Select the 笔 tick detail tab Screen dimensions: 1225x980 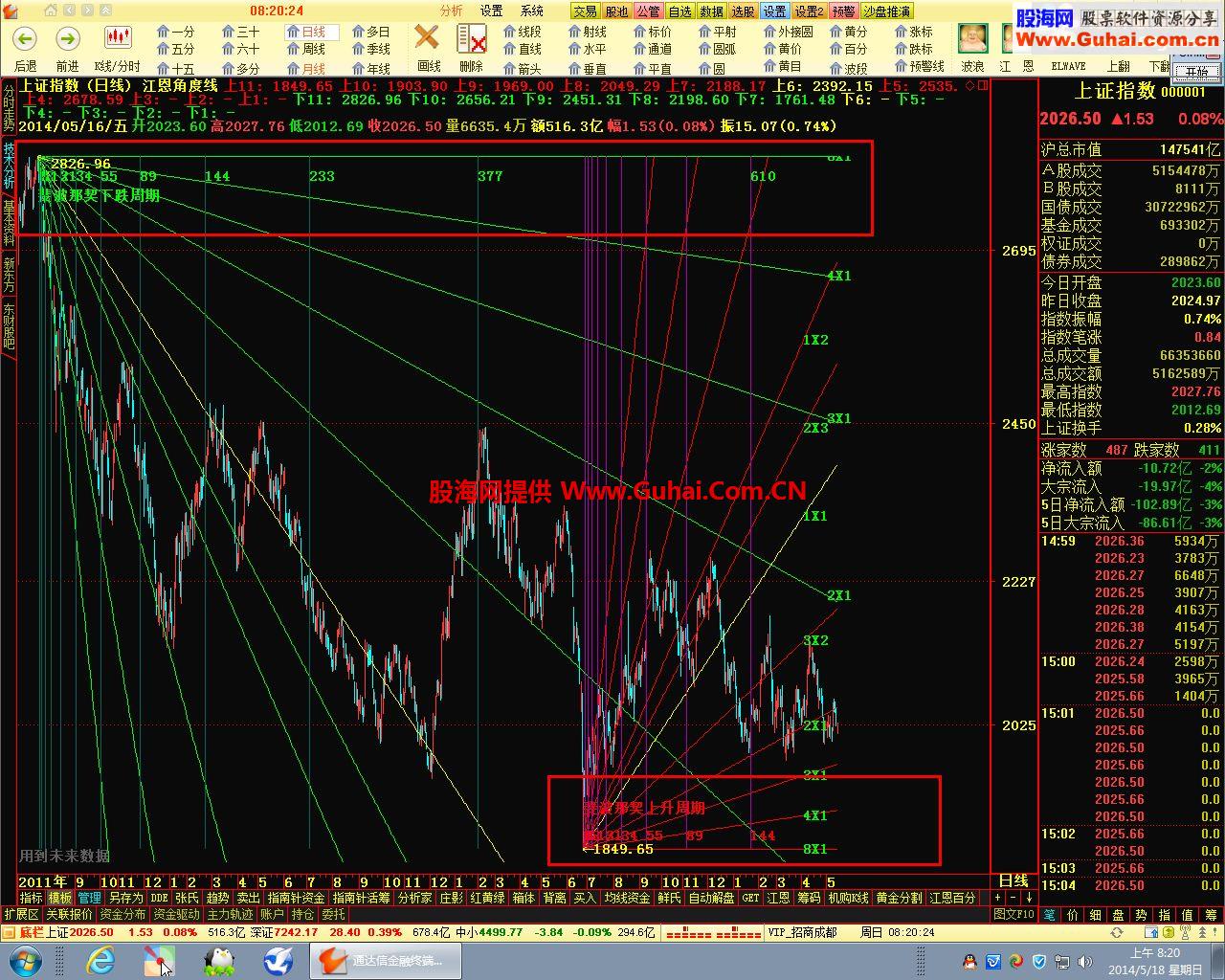pyautogui.click(x=1050, y=914)
